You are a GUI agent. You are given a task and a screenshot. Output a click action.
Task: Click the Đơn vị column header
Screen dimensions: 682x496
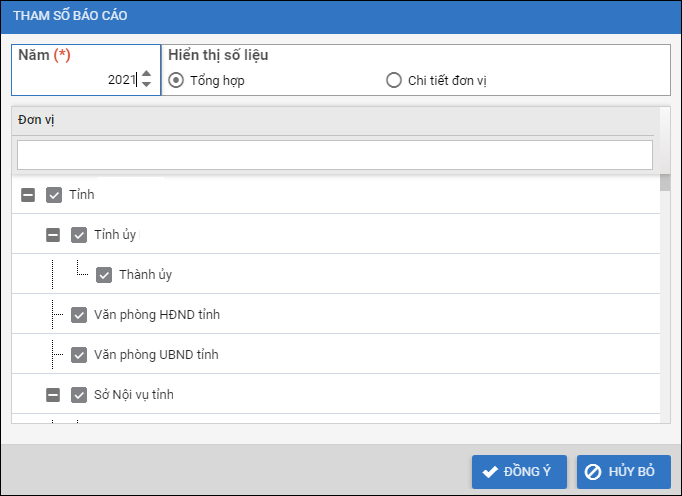[334, 121]
